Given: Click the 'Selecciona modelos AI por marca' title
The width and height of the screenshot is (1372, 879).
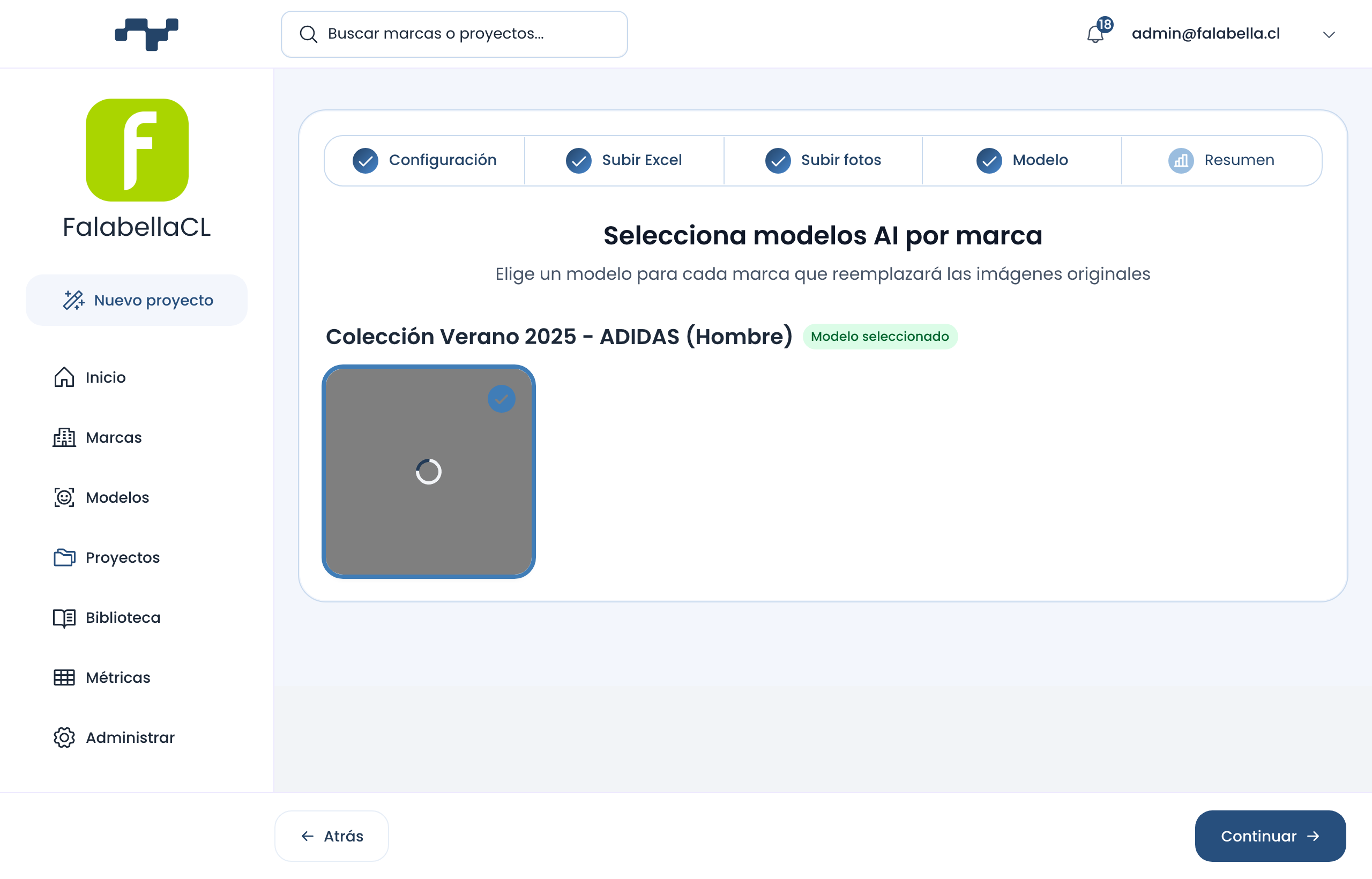Looking at the screenshot, I should [823, 235].
